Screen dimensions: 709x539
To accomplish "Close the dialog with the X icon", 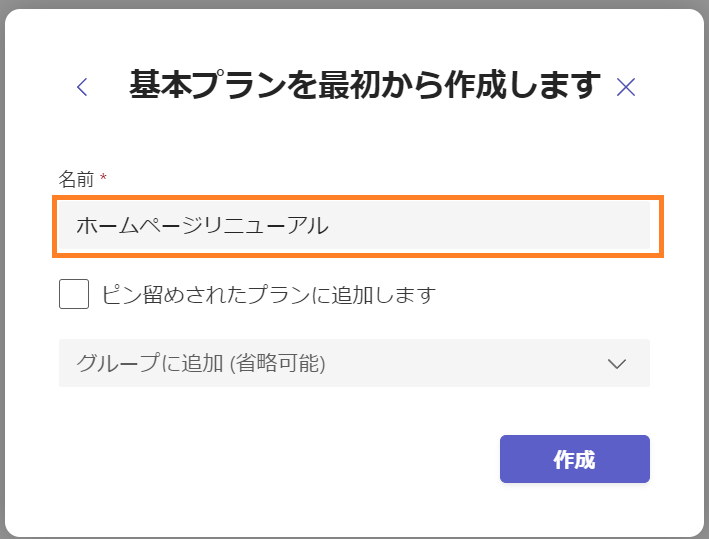I will coord(626,87).
